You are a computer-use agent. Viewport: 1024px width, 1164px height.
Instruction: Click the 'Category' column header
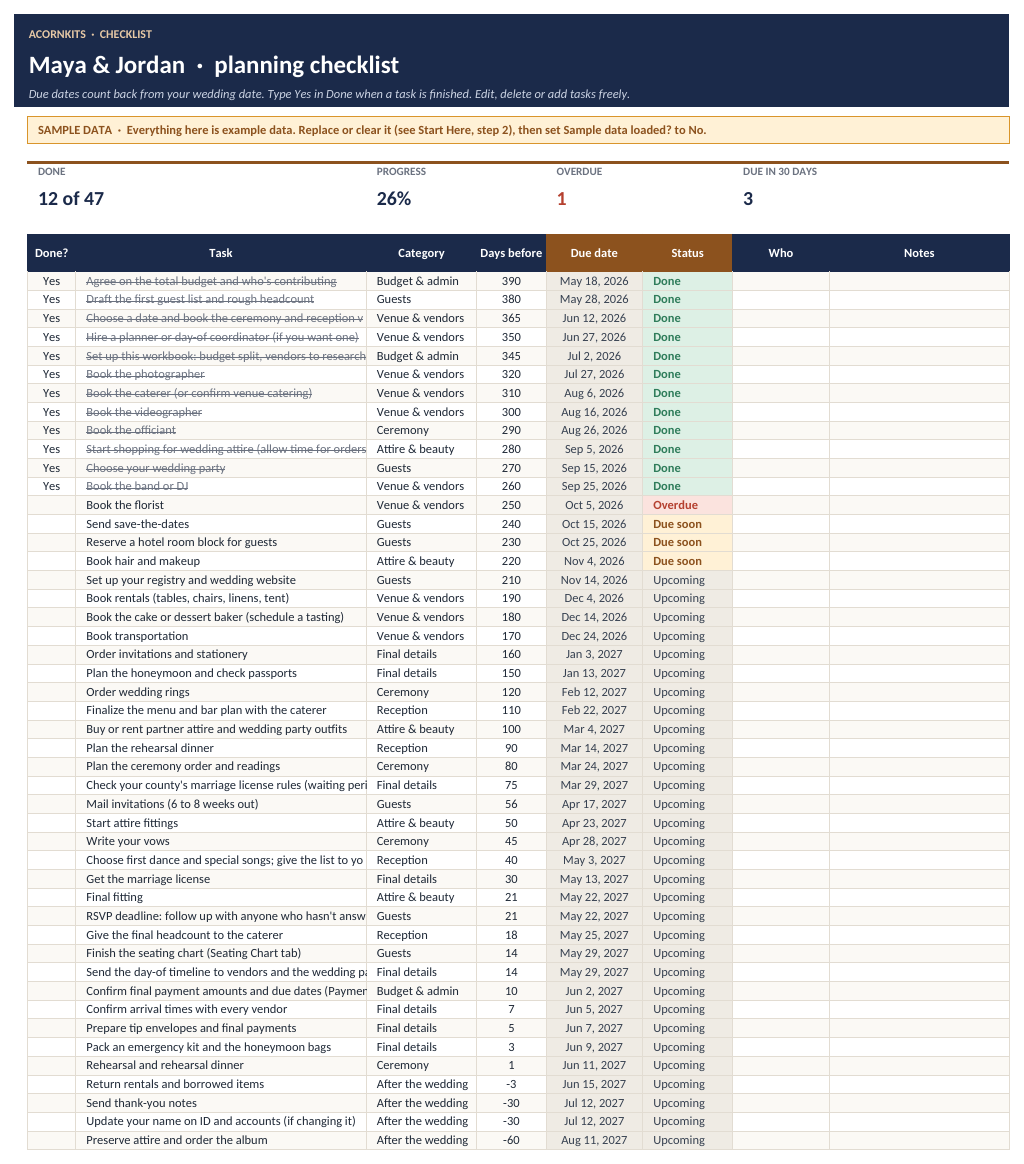(x=421, y=253)
